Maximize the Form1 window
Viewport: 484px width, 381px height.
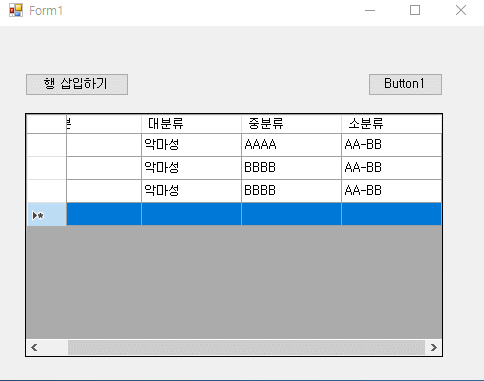(415, 11)
